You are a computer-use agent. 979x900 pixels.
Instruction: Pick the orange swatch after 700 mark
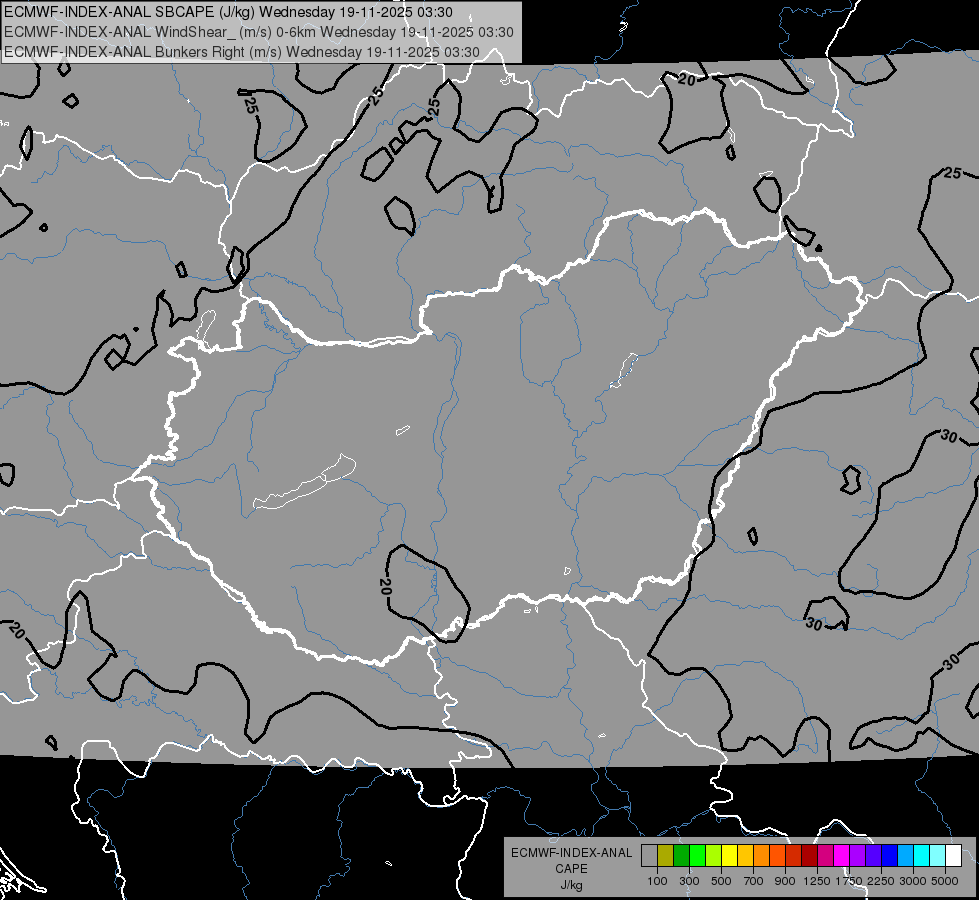(761, 856)
